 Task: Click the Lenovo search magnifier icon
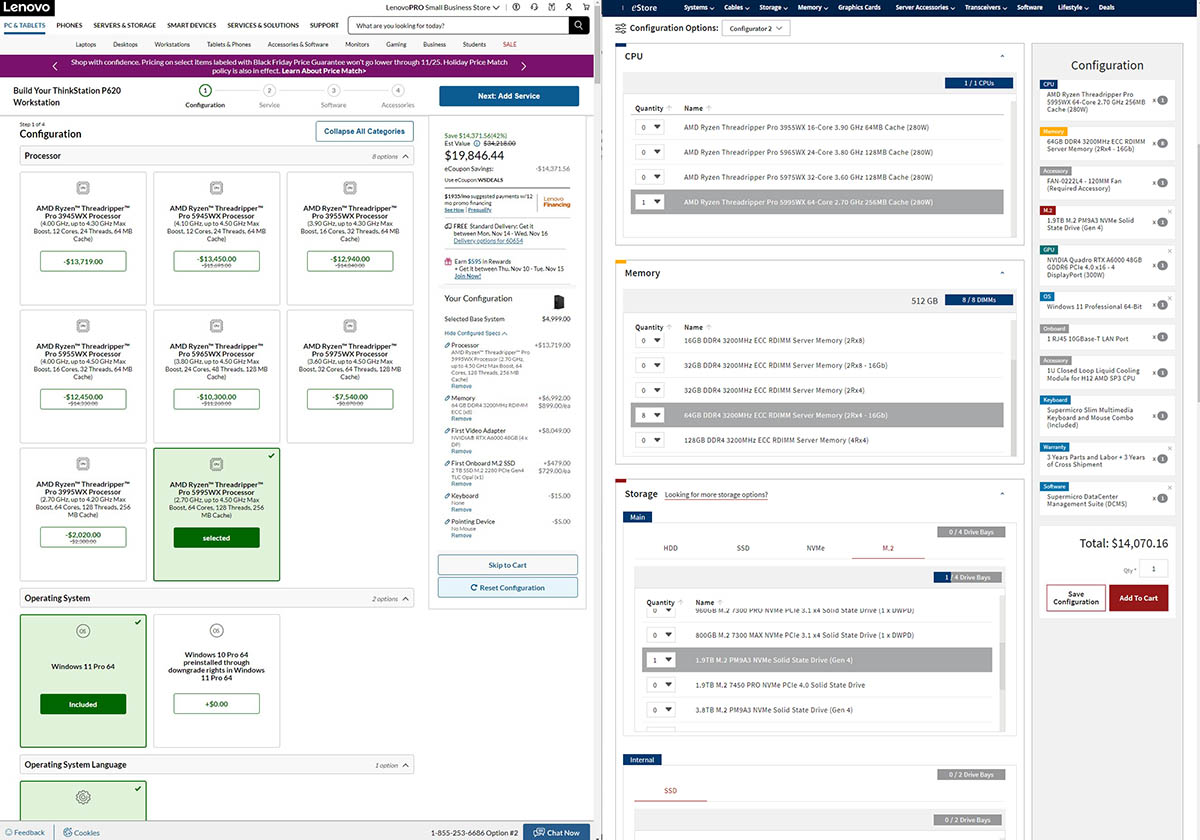click(x=578, y=25)
